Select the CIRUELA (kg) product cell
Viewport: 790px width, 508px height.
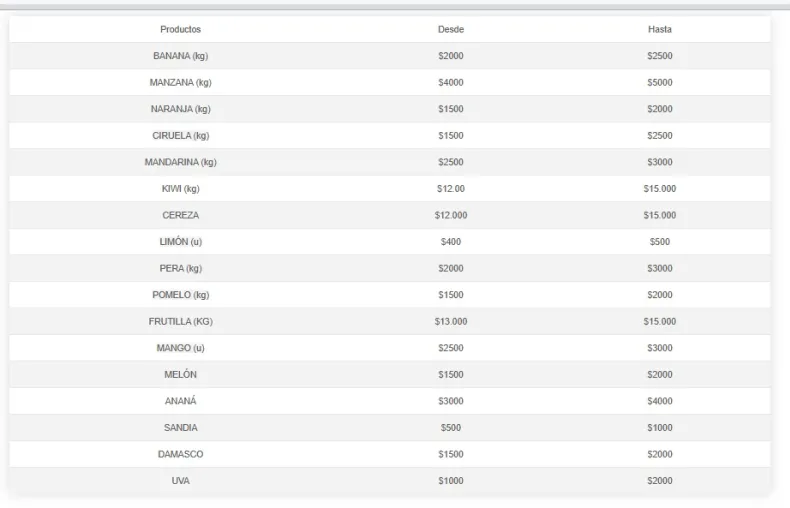click(x=180, y=135)
